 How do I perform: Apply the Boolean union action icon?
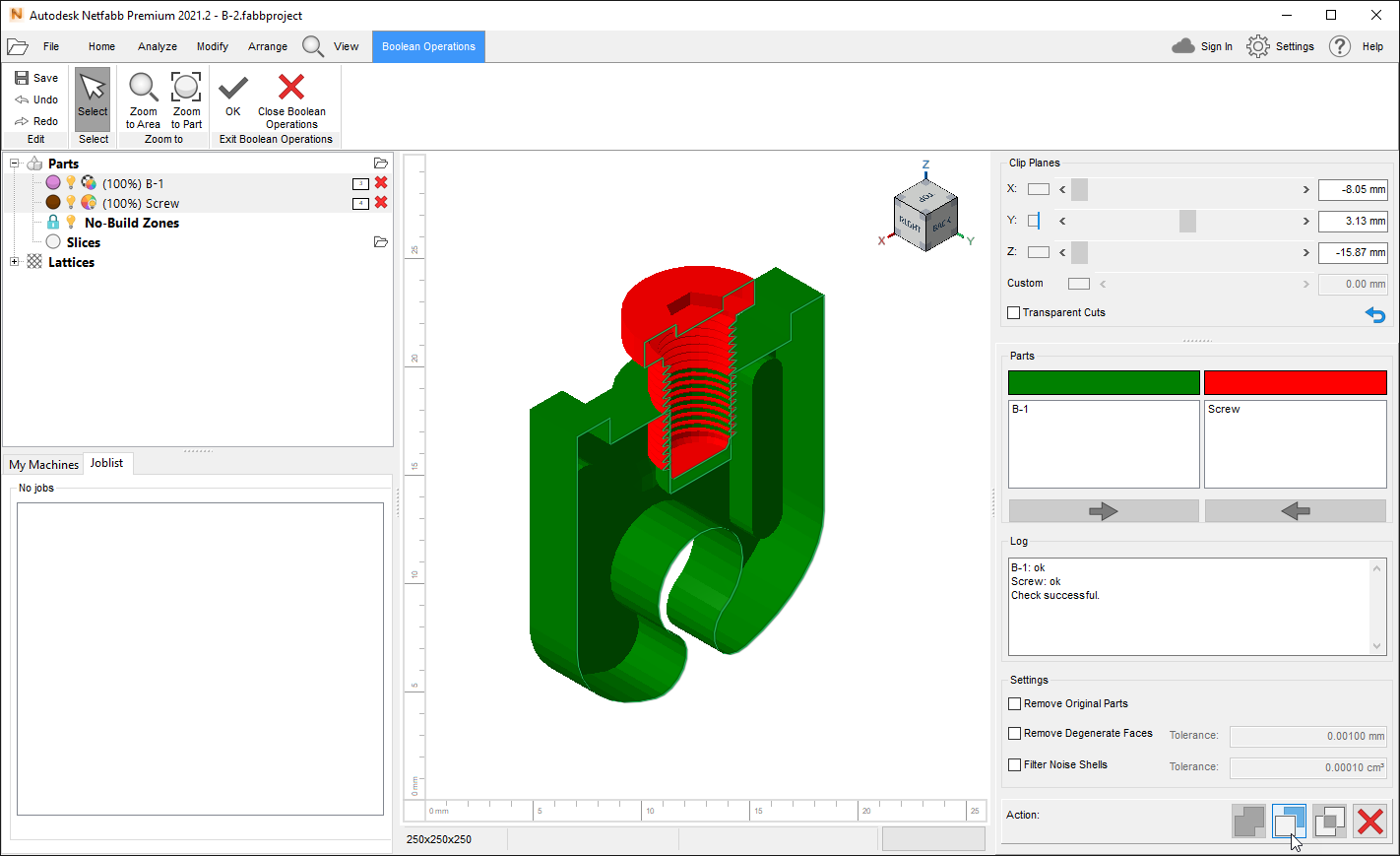click(x=1248, y=822)
